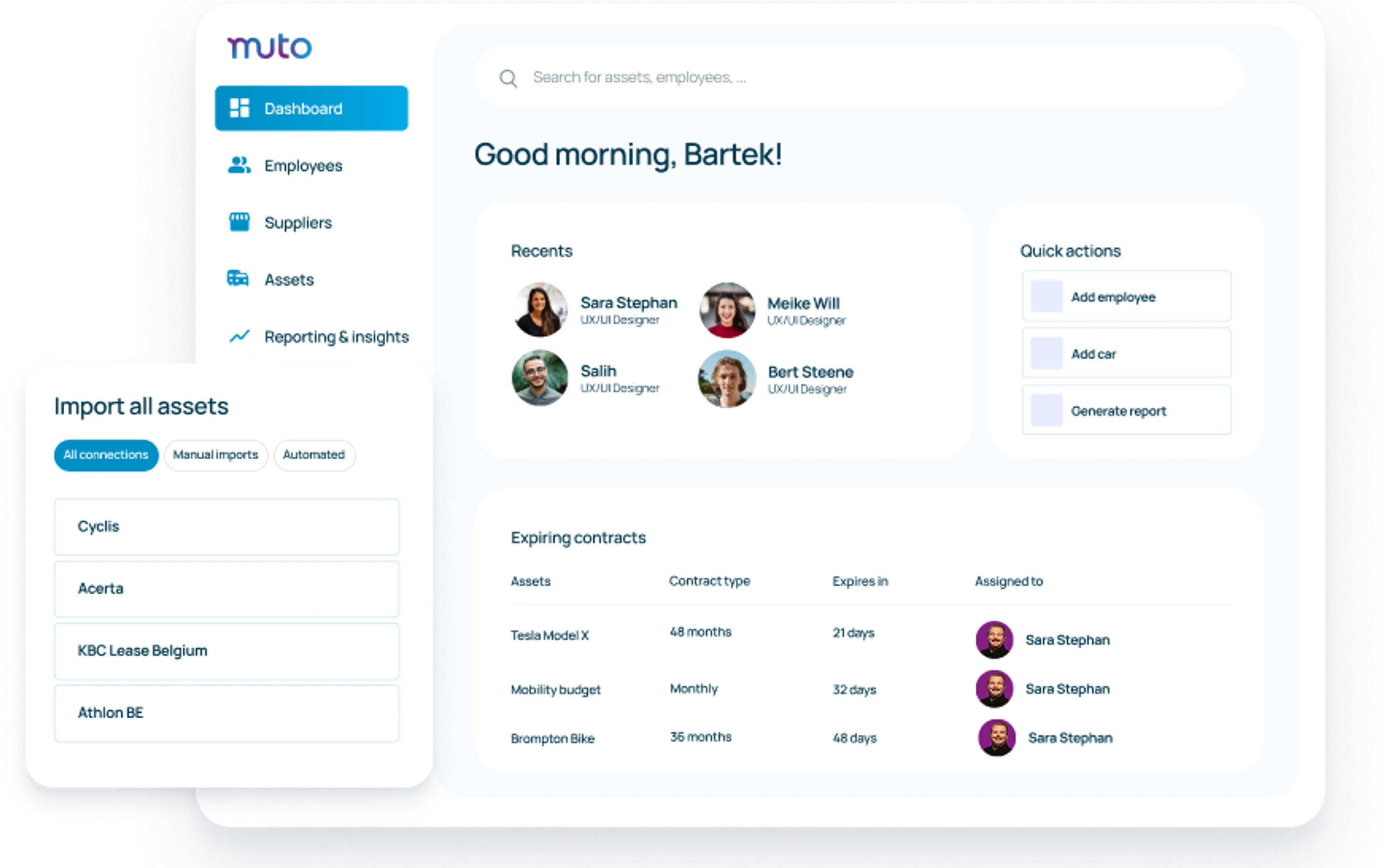This screenshot has height=868, width=1389.
Task: Click the 36 months contract value
Action: (x=701, y=737)
